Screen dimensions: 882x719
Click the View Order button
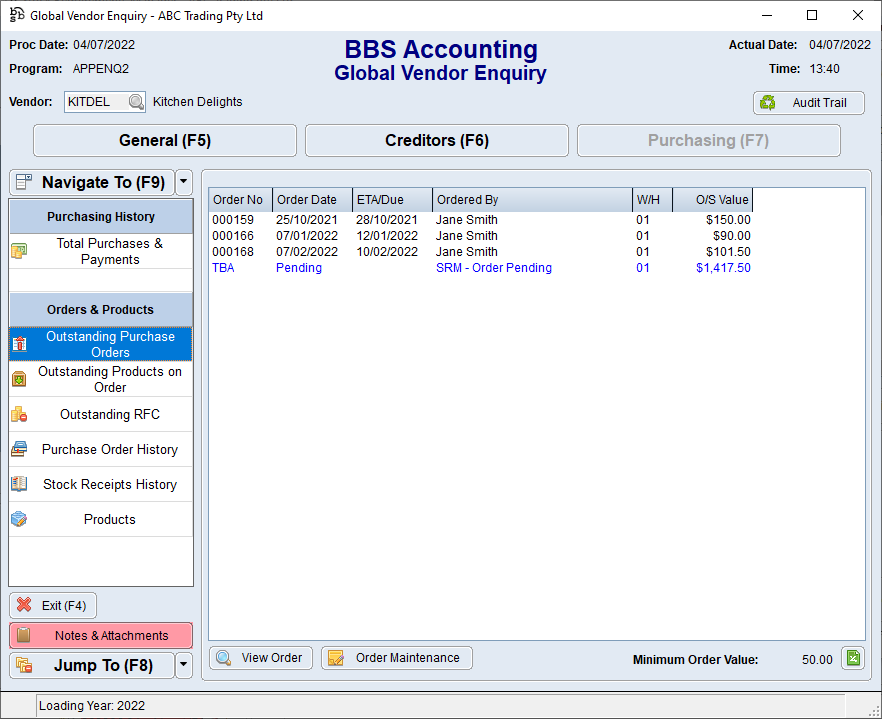click(x=261, y=658)
